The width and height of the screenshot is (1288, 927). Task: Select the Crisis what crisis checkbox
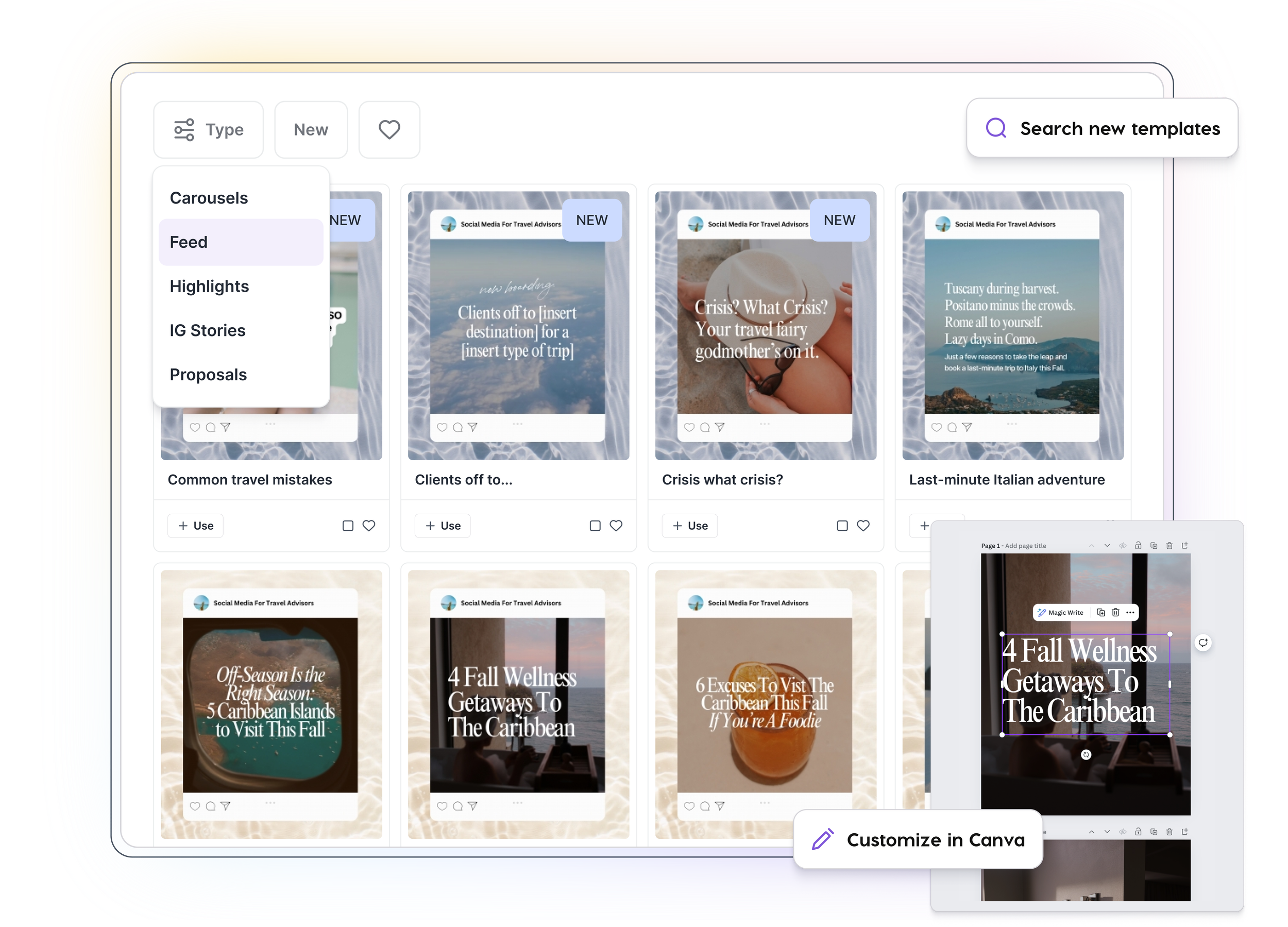click(842, 526)
